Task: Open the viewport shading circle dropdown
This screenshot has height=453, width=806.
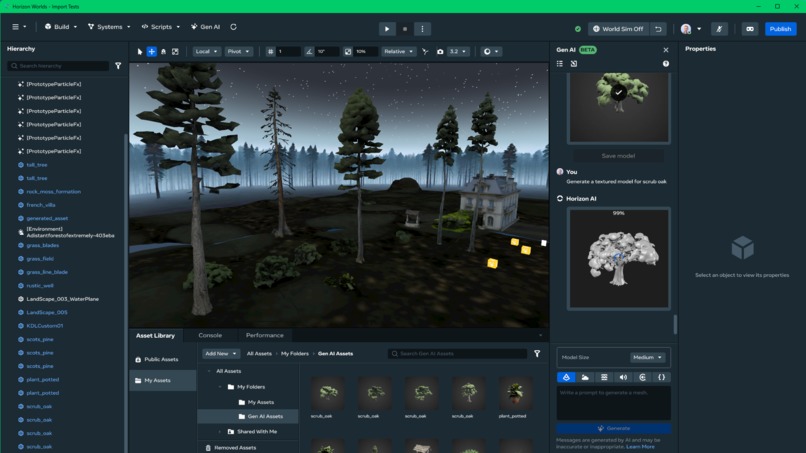Action: click(491, 51)
